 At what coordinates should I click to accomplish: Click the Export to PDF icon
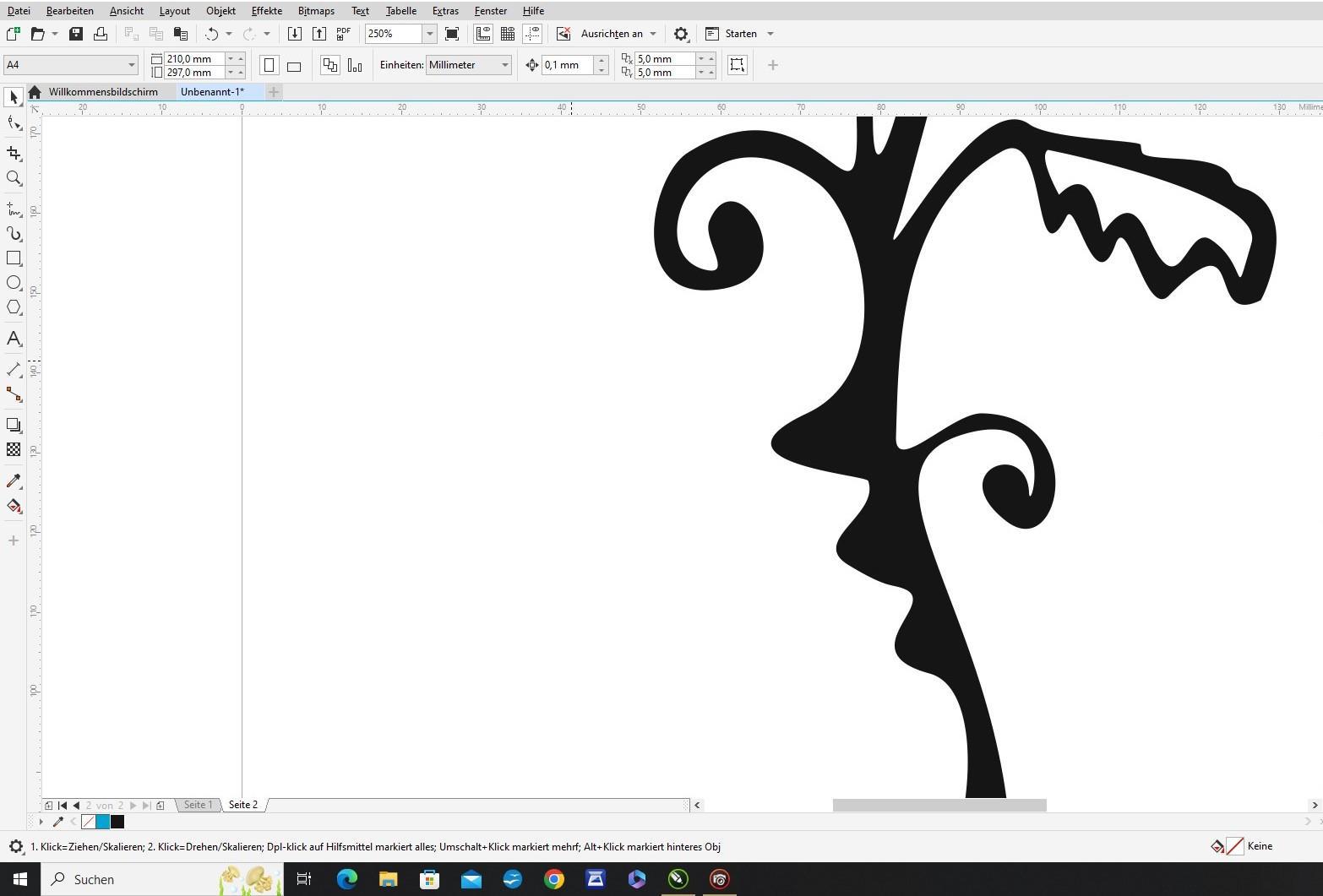(343, 34)
